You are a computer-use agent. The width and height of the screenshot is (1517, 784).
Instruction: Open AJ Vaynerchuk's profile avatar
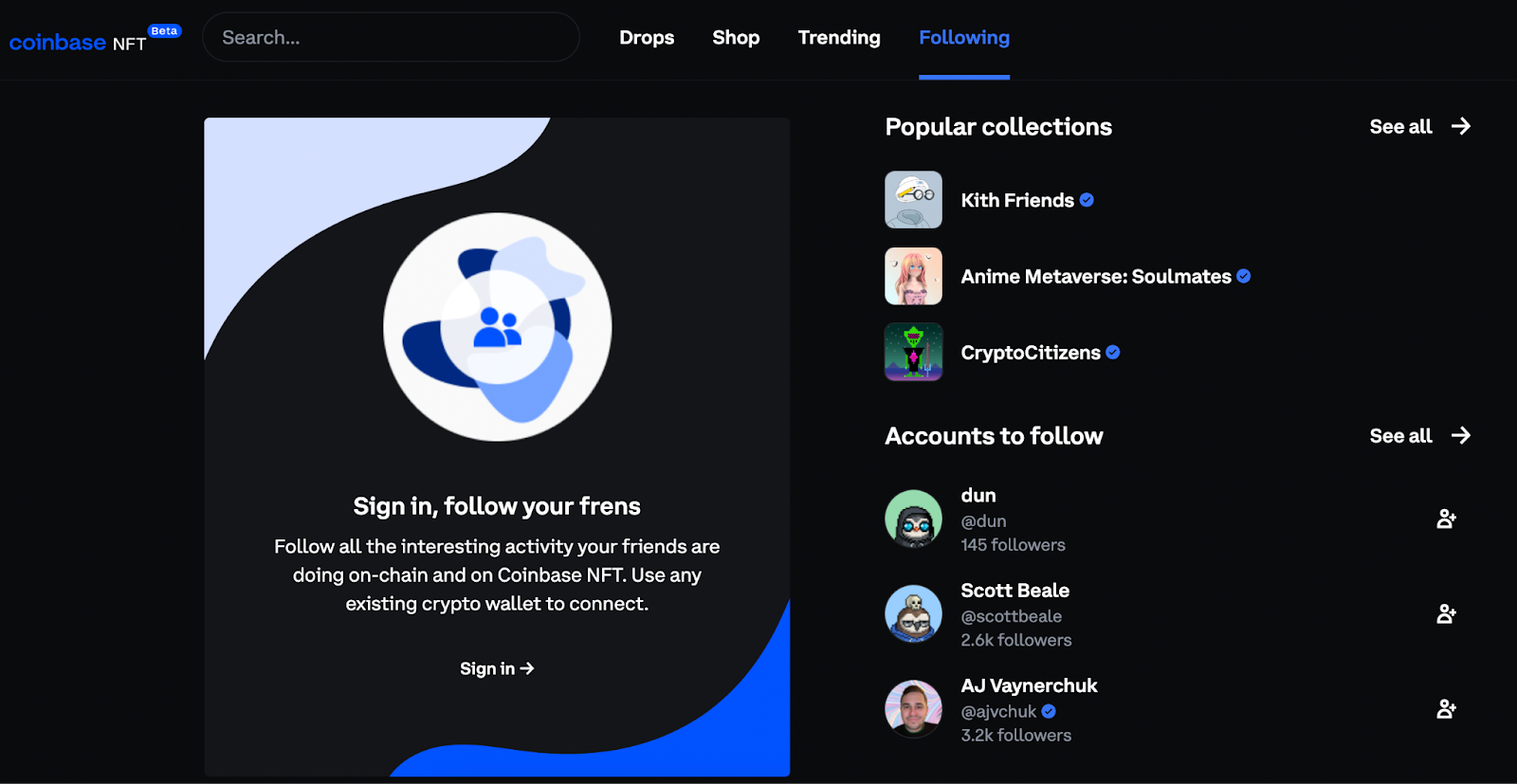913,708
